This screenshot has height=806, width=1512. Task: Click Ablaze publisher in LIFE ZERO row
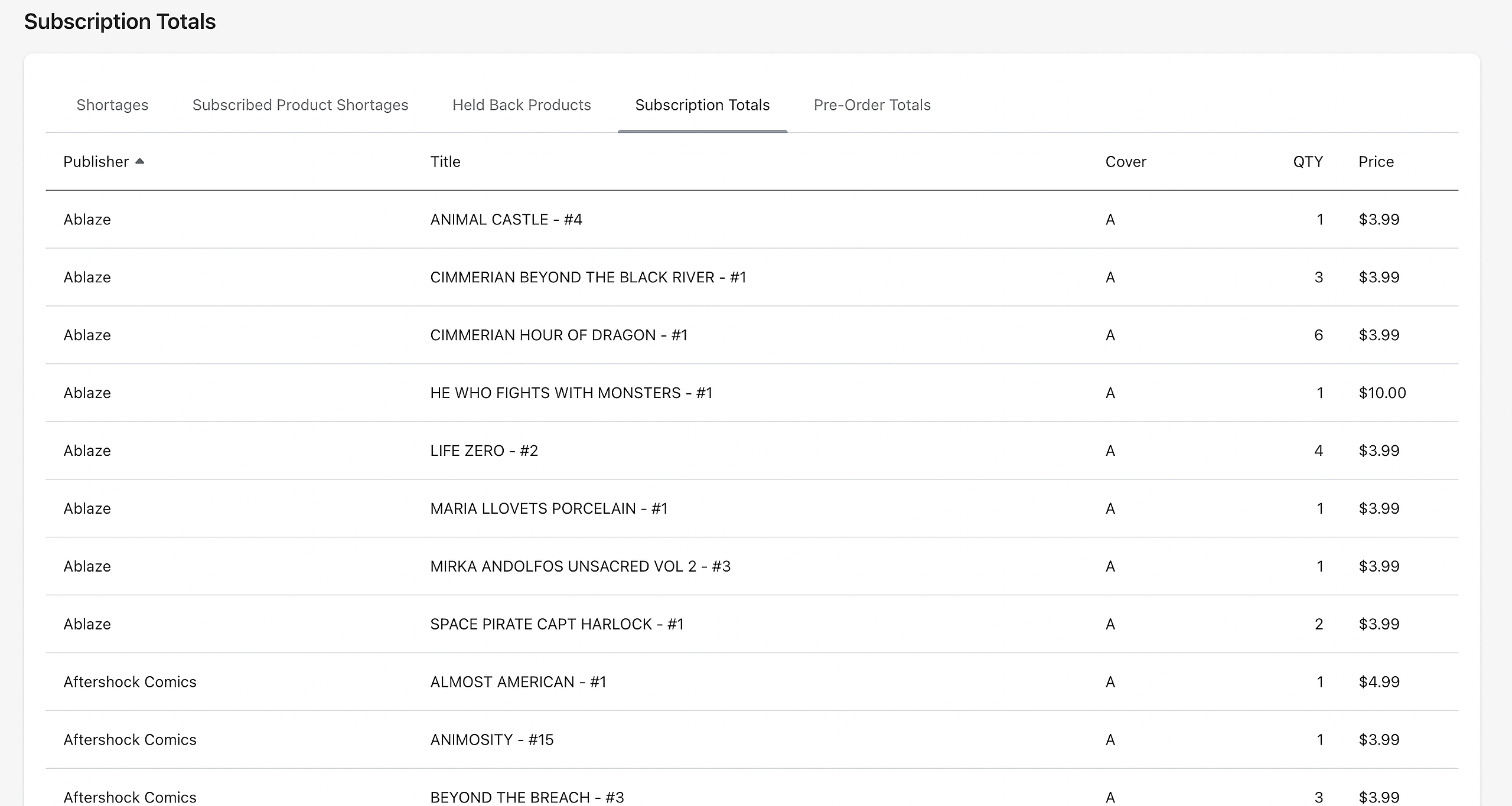(87, 451)
